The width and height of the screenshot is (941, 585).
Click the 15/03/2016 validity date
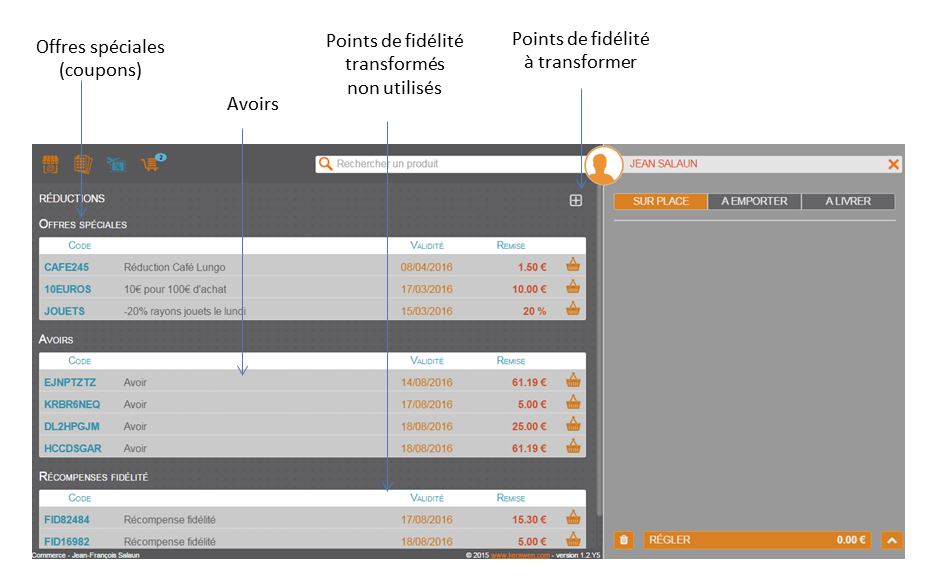coord(427,311)
